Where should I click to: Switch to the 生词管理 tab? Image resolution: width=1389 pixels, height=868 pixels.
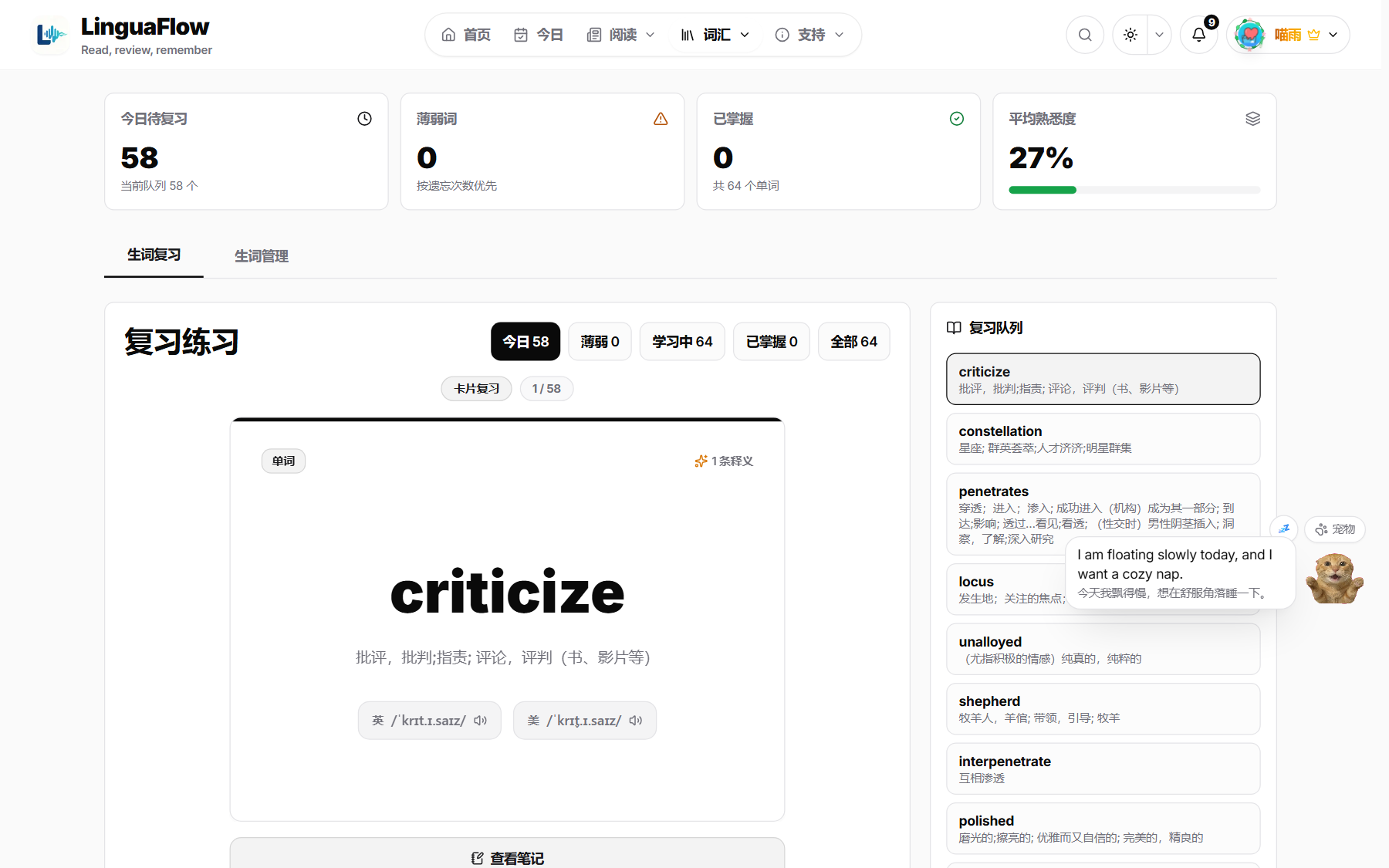[x=262, y=256]
